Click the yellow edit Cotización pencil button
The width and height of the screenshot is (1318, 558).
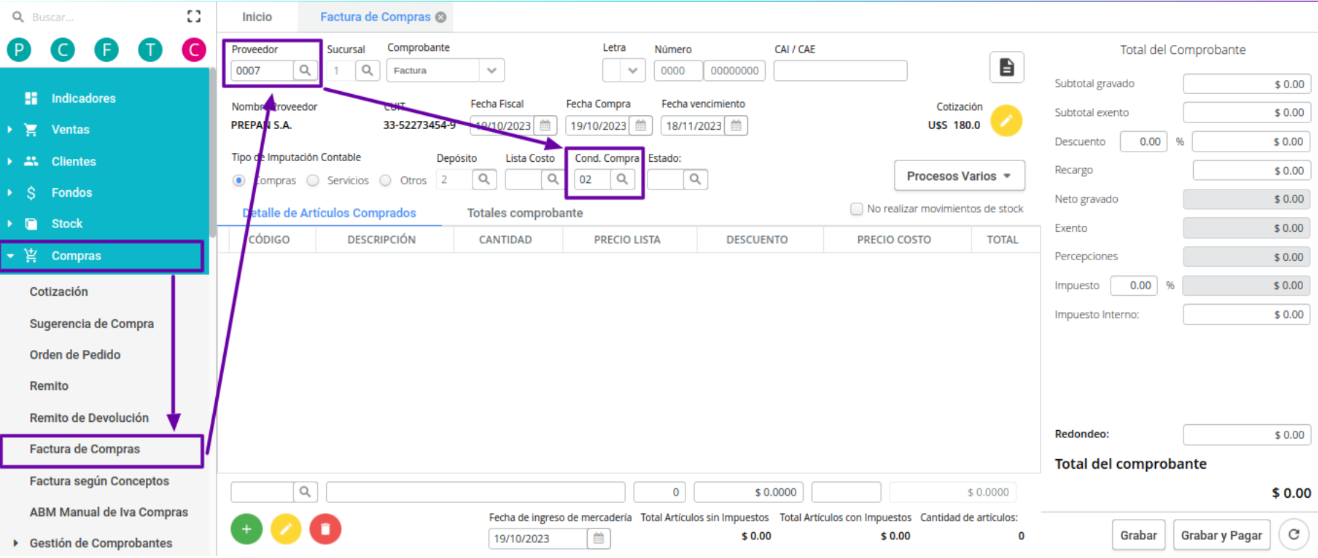[x=1007, y=121]
